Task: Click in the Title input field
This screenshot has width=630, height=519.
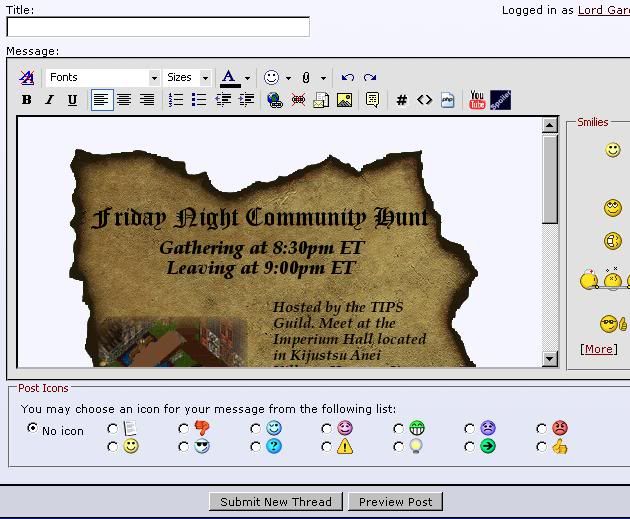Action: click(x=158, y=27)
